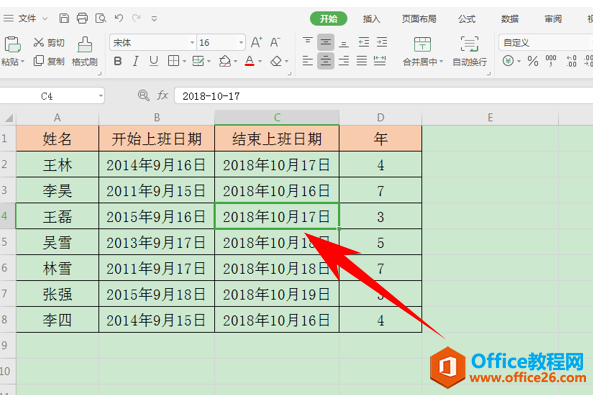Copy the selection (复制)
593x395 pixels.
49,61
